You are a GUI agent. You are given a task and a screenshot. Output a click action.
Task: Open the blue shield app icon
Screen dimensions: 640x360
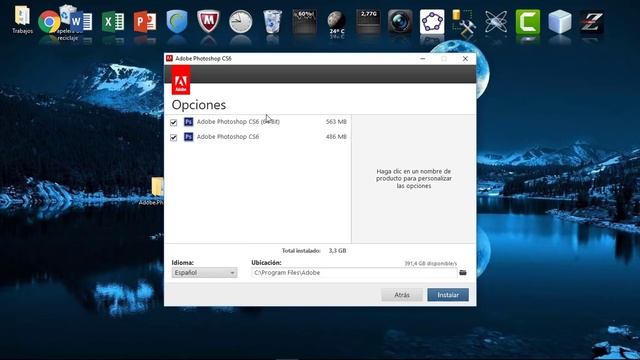tap(177, 21)
